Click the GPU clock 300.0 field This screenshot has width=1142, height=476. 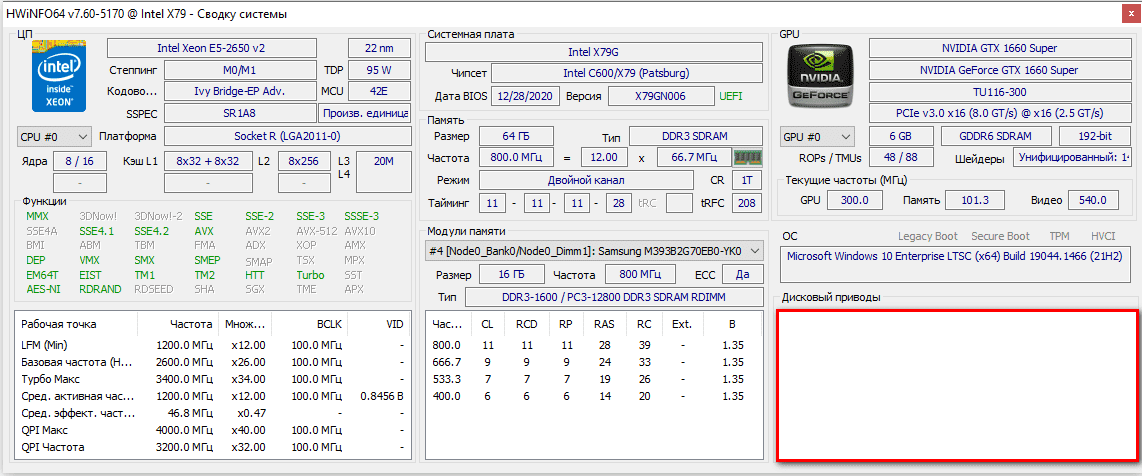tap(854, 200)
